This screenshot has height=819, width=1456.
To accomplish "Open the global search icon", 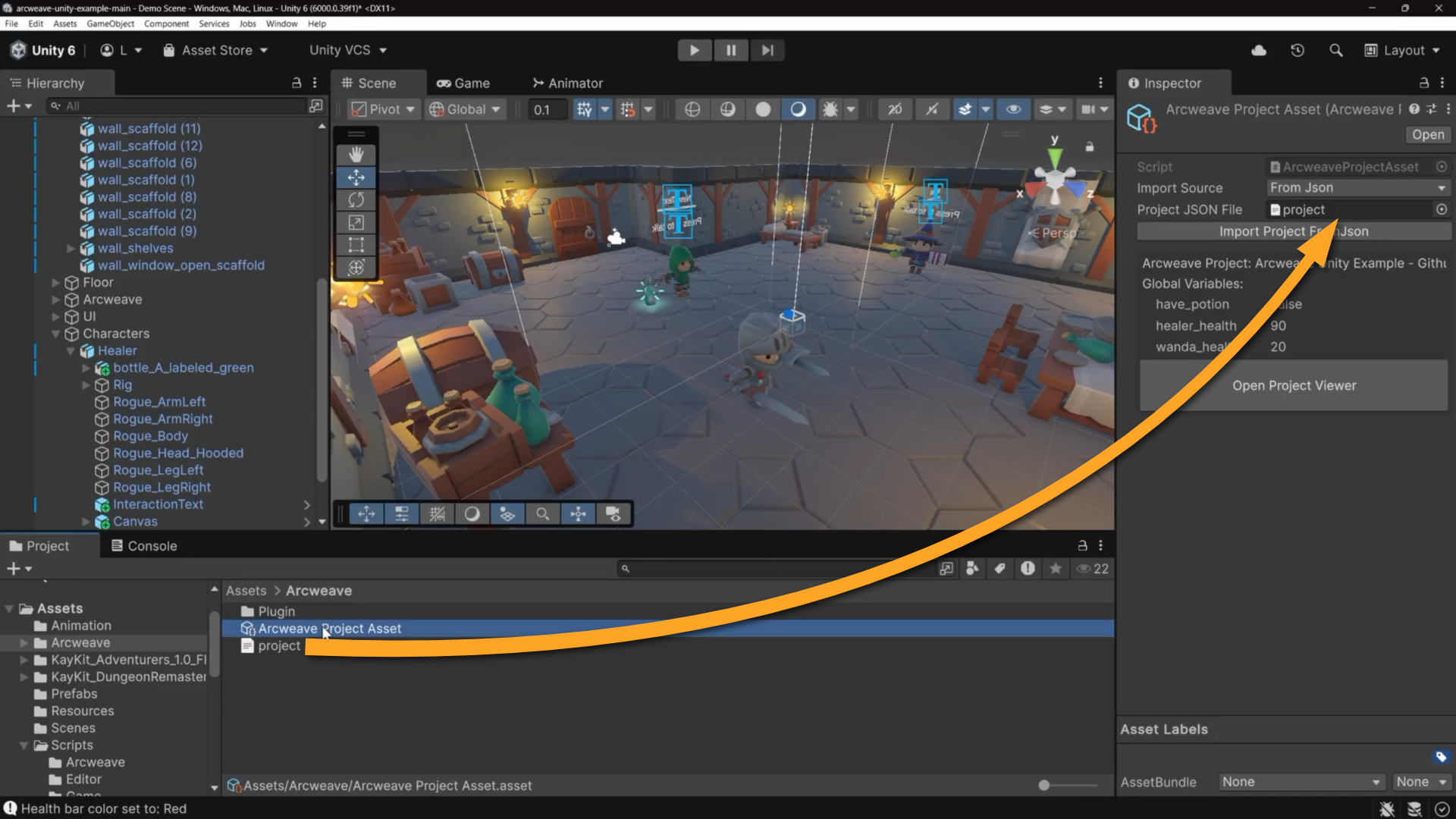I will click(x=1336, y=50).
